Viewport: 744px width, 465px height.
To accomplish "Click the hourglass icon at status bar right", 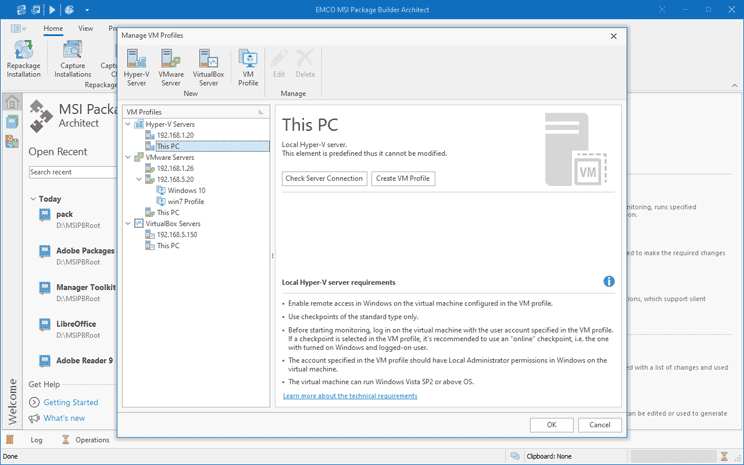I will tap(724, 456).
